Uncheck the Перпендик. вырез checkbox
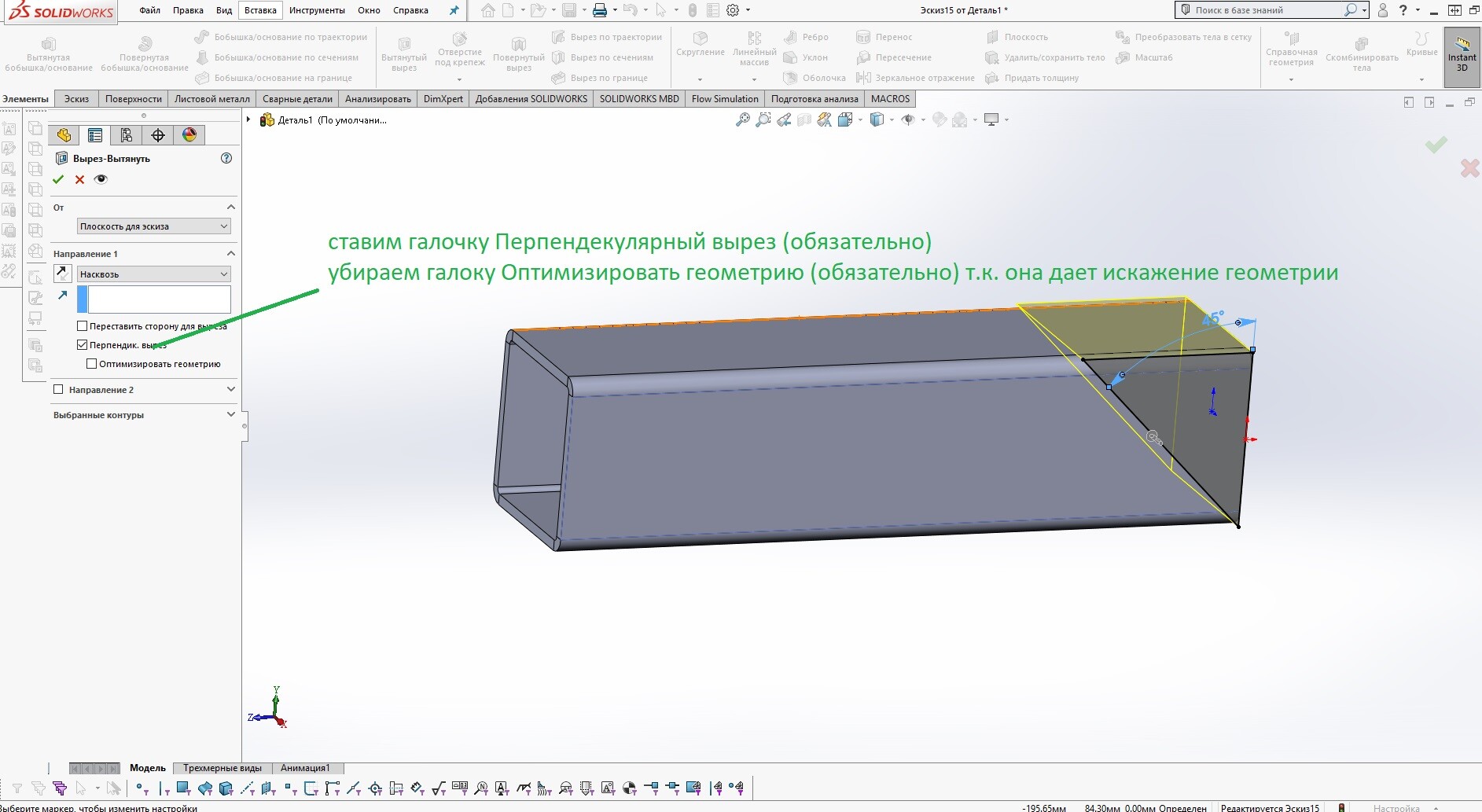 coord(83,344)
